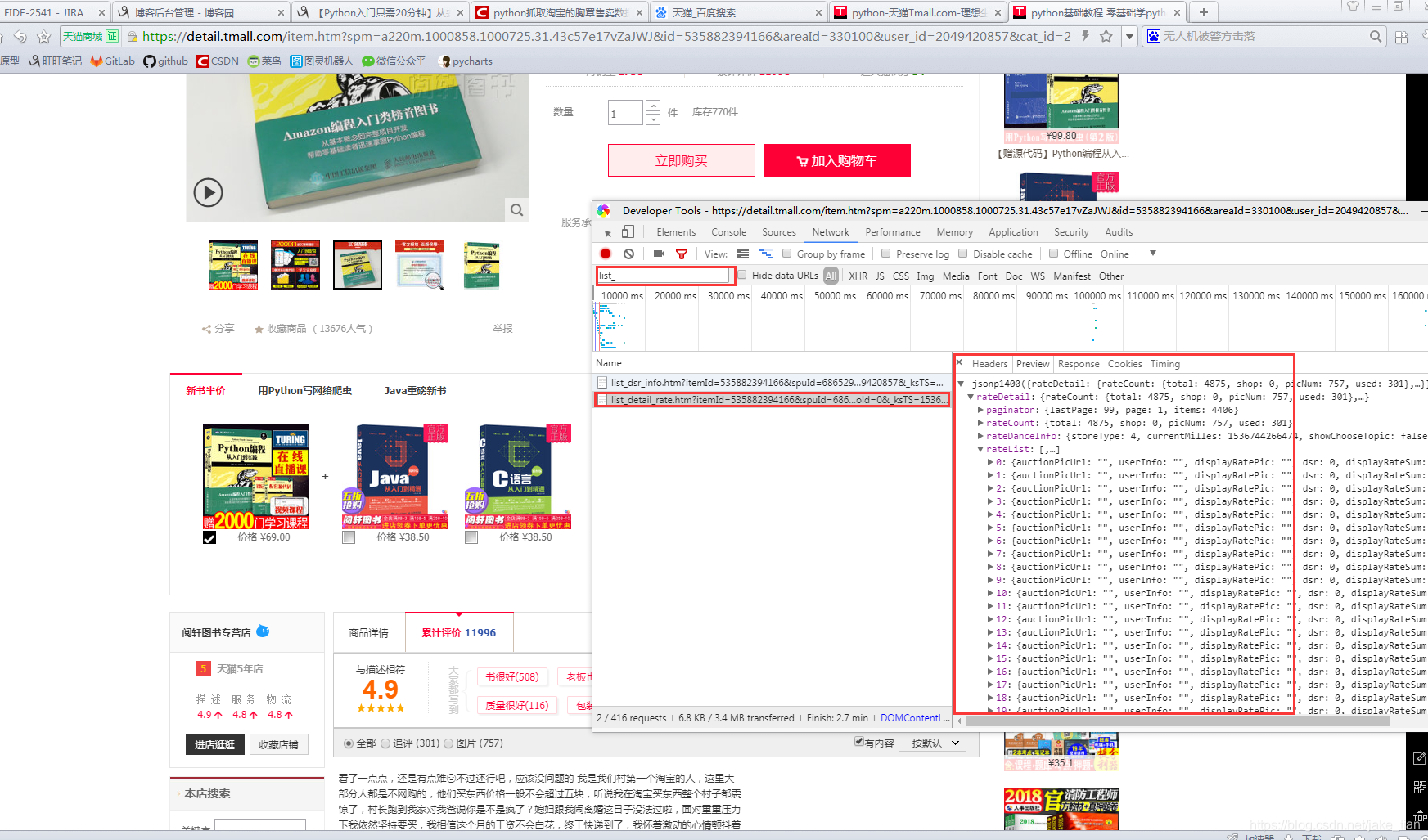Viewport: 1428px width, 840px height.
Task: Check the Offline checkbox
Action: tap(1053, 254)
